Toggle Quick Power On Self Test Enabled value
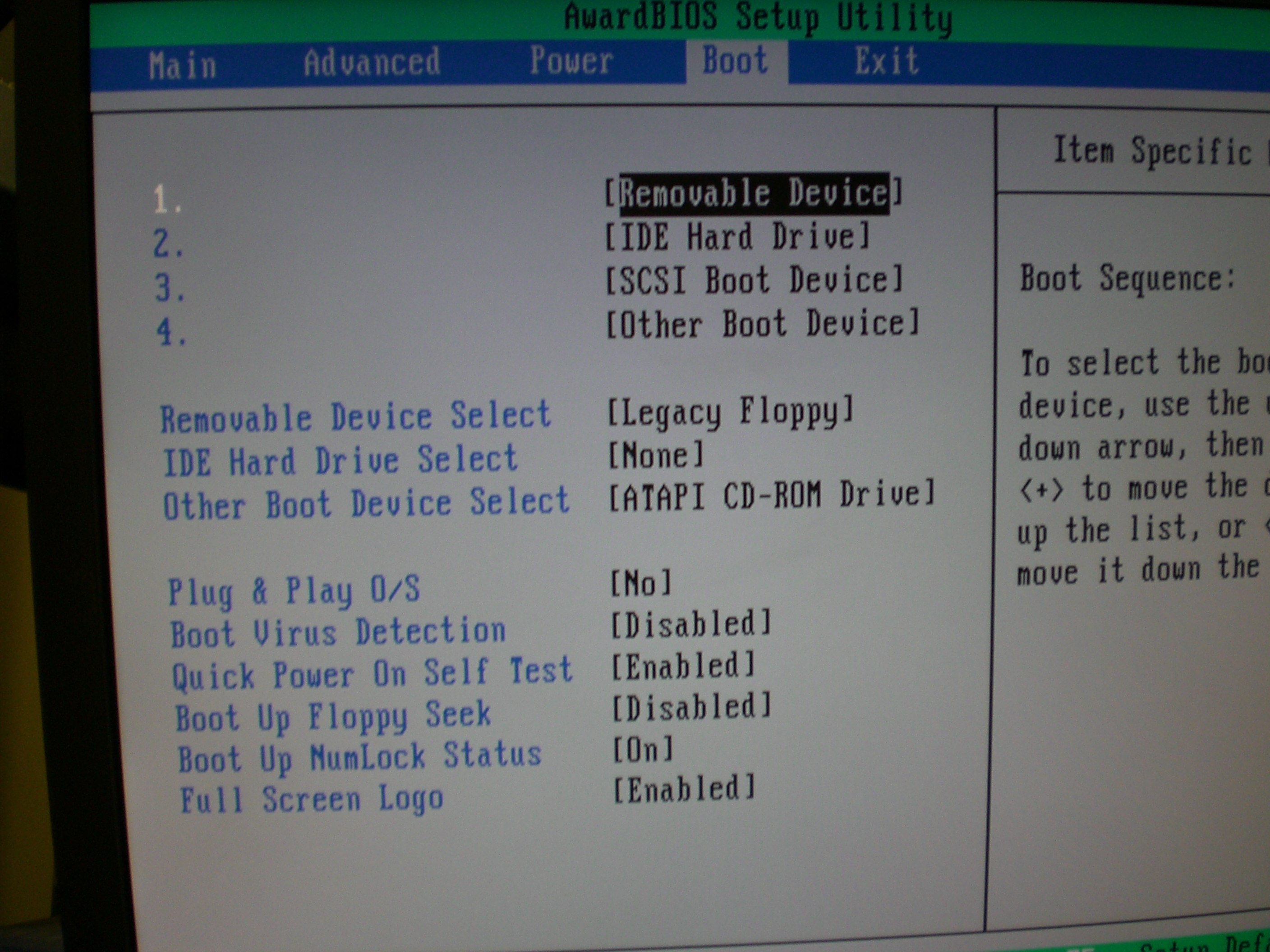 pos(683,666)
